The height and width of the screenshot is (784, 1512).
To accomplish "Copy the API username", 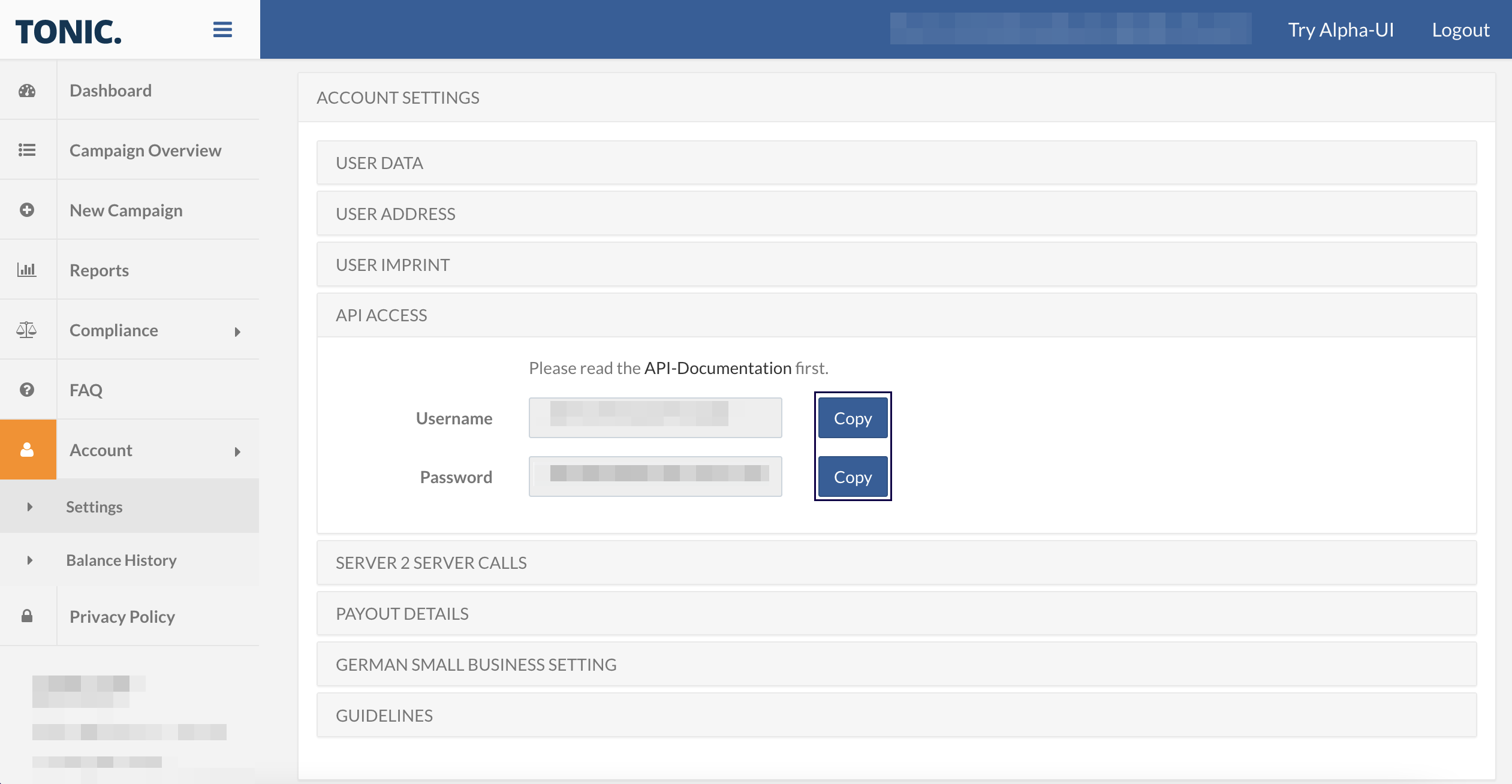I will pyautogui.click(x=852, y=418).
